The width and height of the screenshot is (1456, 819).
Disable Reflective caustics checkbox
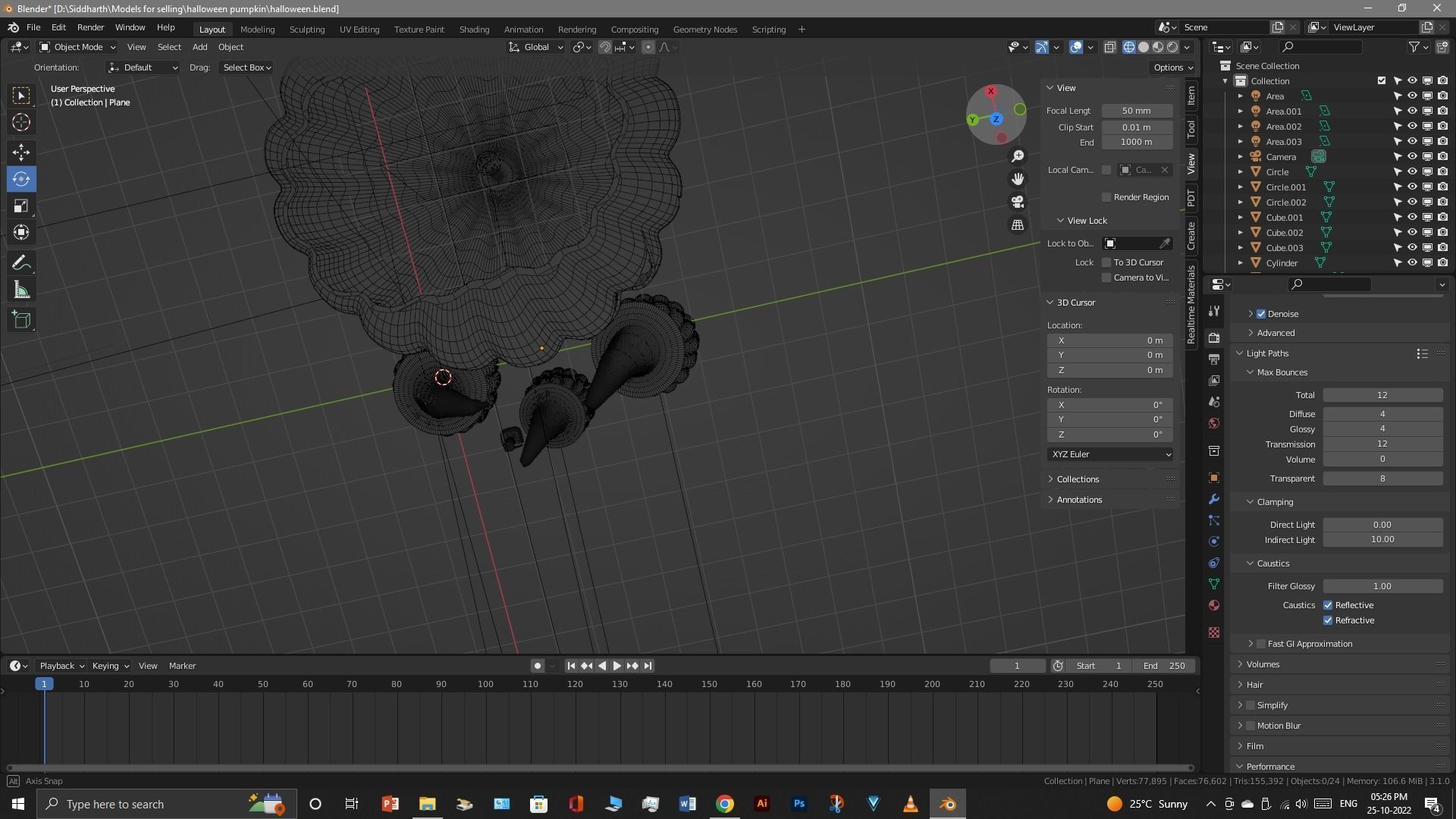coord(1328,605)
